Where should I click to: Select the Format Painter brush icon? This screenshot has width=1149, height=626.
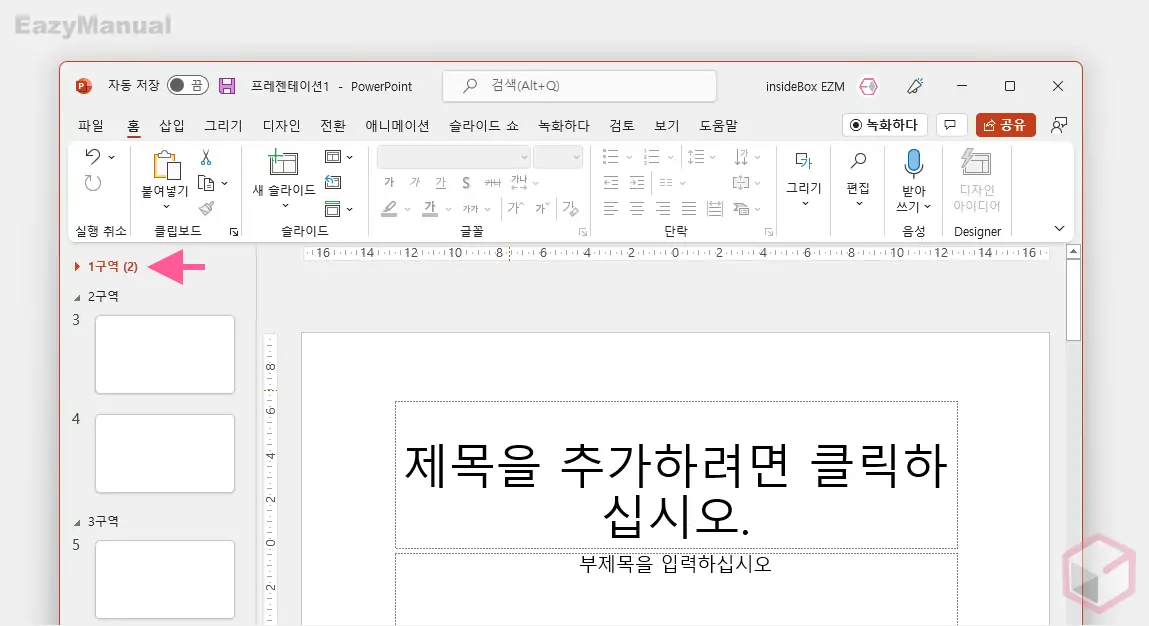coord(207,209)
